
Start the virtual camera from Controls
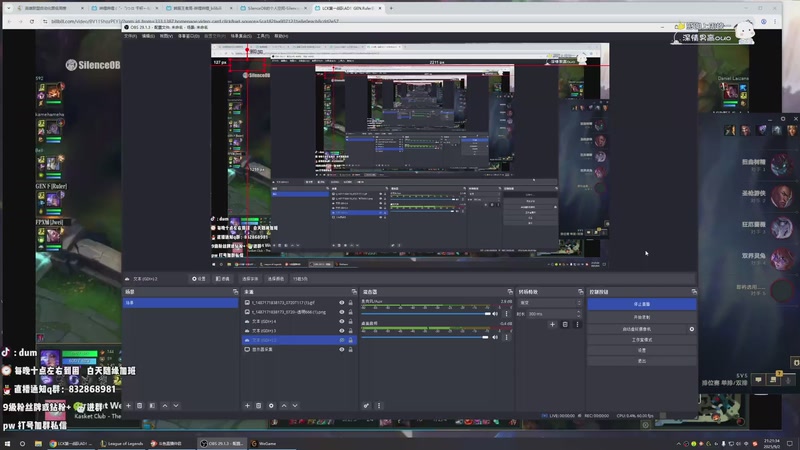(x=636, y=329)
